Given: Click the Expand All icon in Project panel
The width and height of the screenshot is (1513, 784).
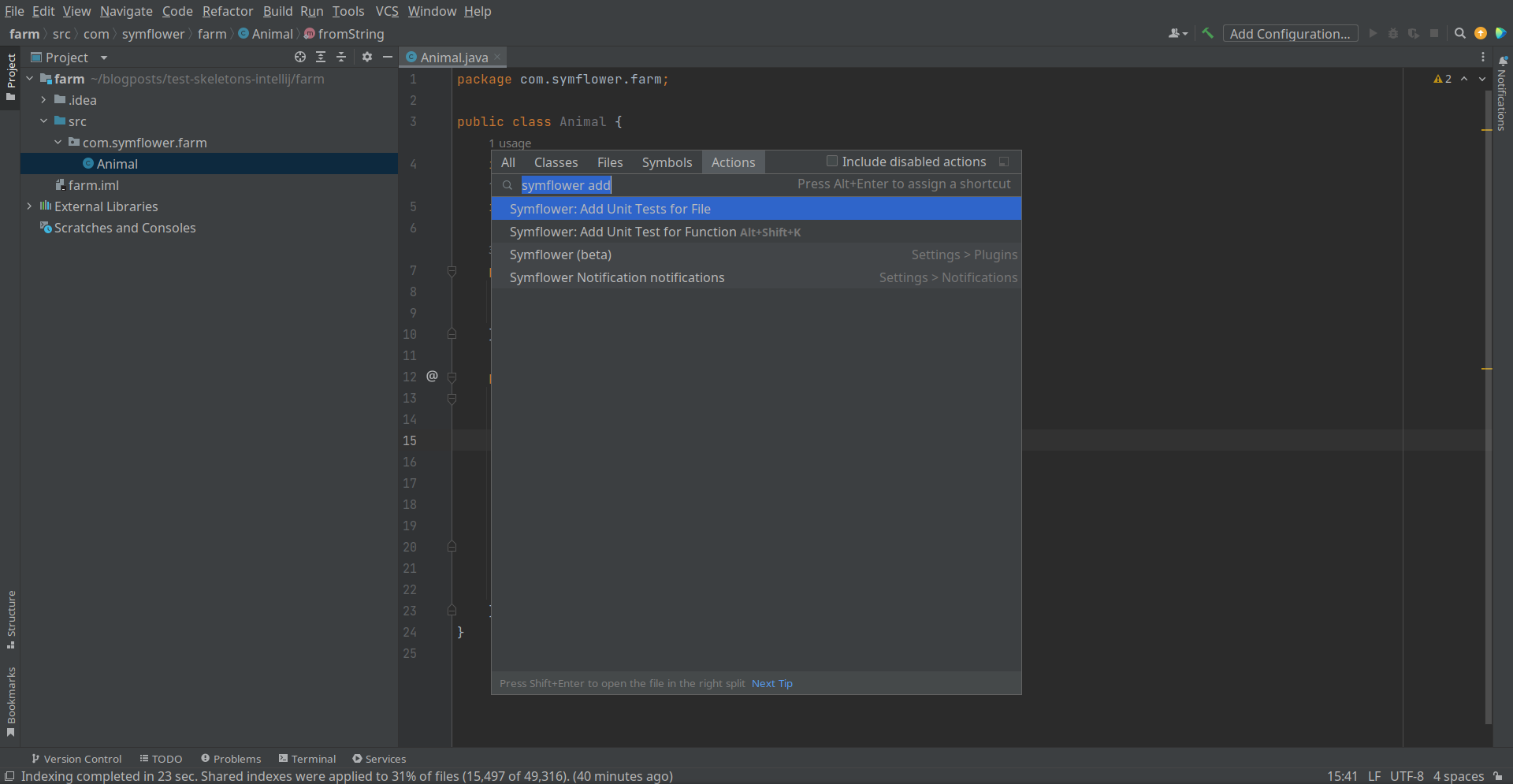Looking at the screenshot, I should (x=321, y=57).
